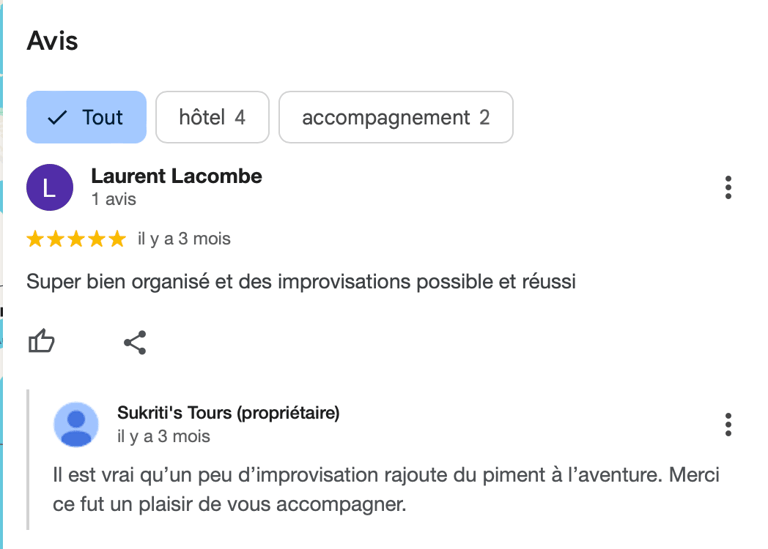Like Laurent Lacombe's review with thumbs up

pos(41,342)
